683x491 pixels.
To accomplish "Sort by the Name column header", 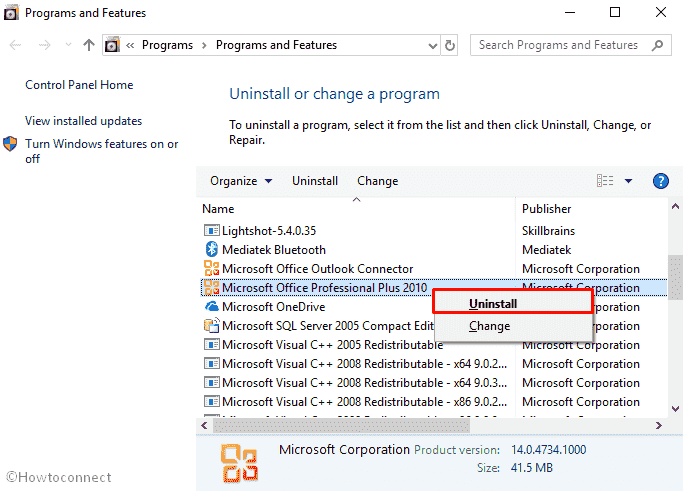I will pos(218,209).
